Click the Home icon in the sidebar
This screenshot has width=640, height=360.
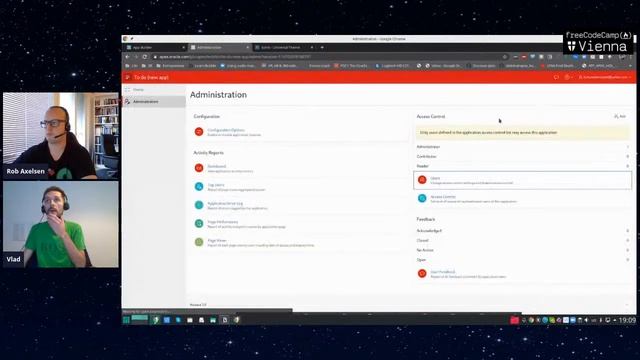[x=127, y=89]
